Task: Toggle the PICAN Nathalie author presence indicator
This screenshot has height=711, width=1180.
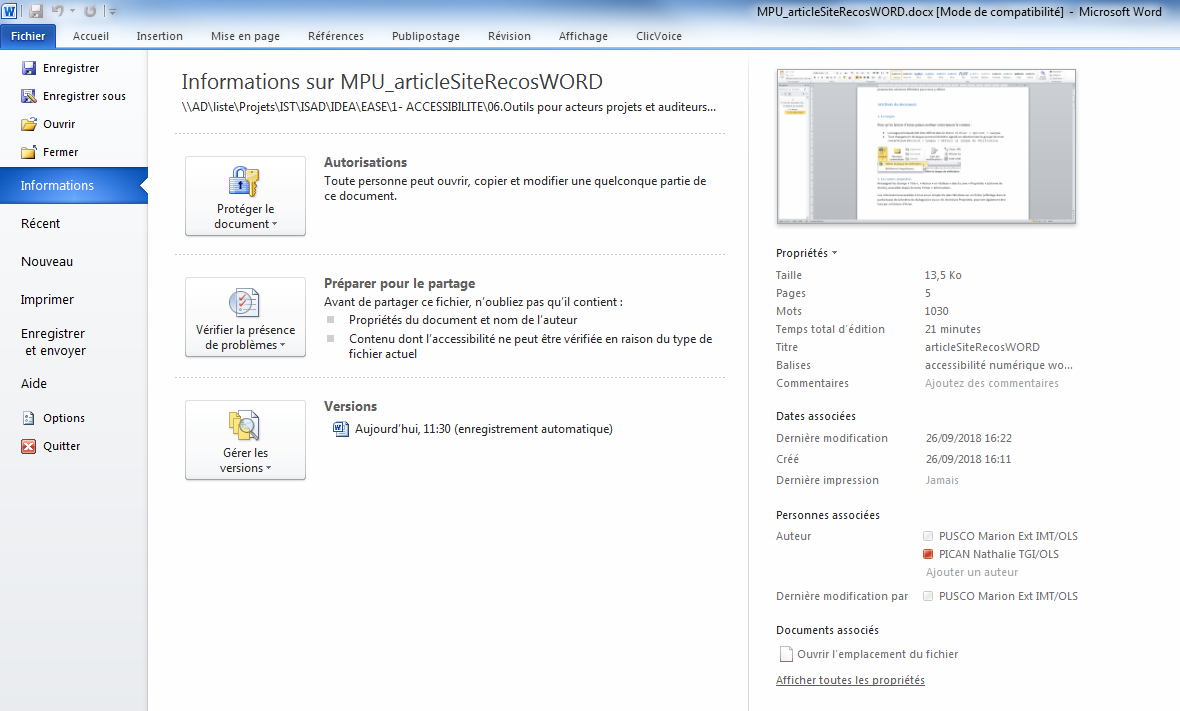Action: (929, 554)
